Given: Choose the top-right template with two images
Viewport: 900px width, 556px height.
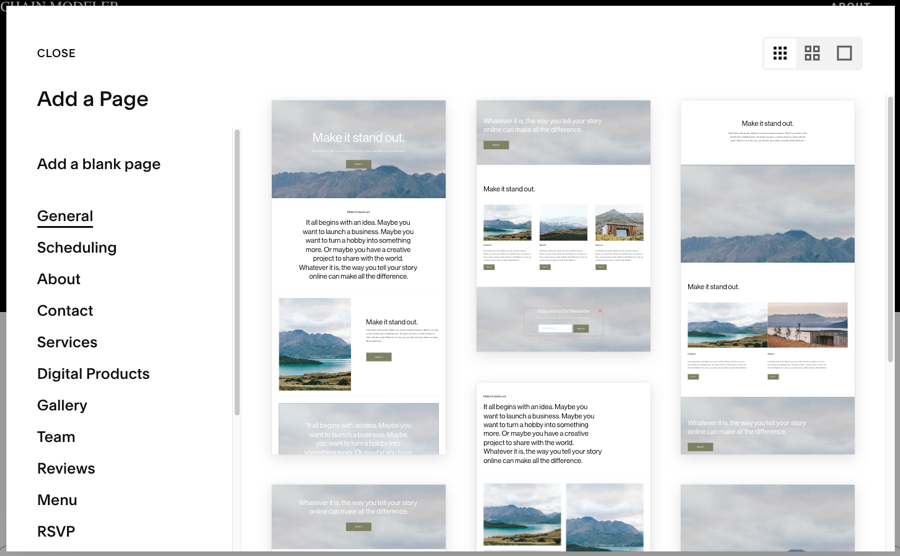Looking at the screenshot, I should tap(767, 277).
